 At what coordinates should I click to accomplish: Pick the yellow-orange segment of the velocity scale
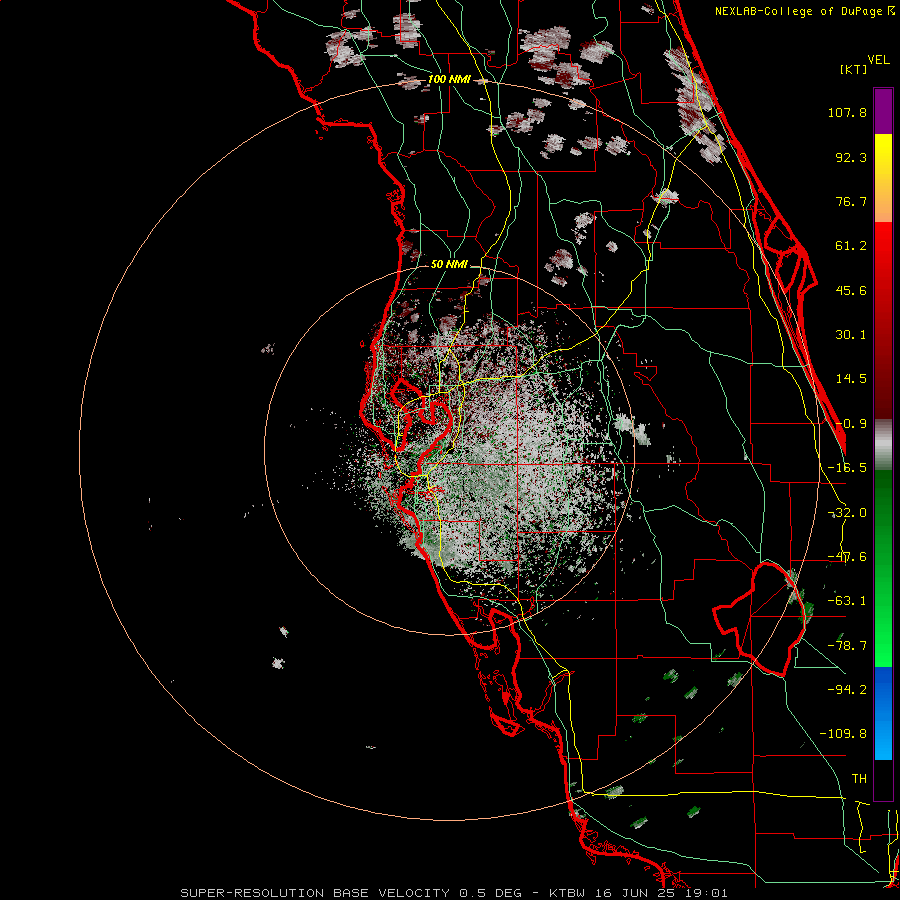pos(883,178)
